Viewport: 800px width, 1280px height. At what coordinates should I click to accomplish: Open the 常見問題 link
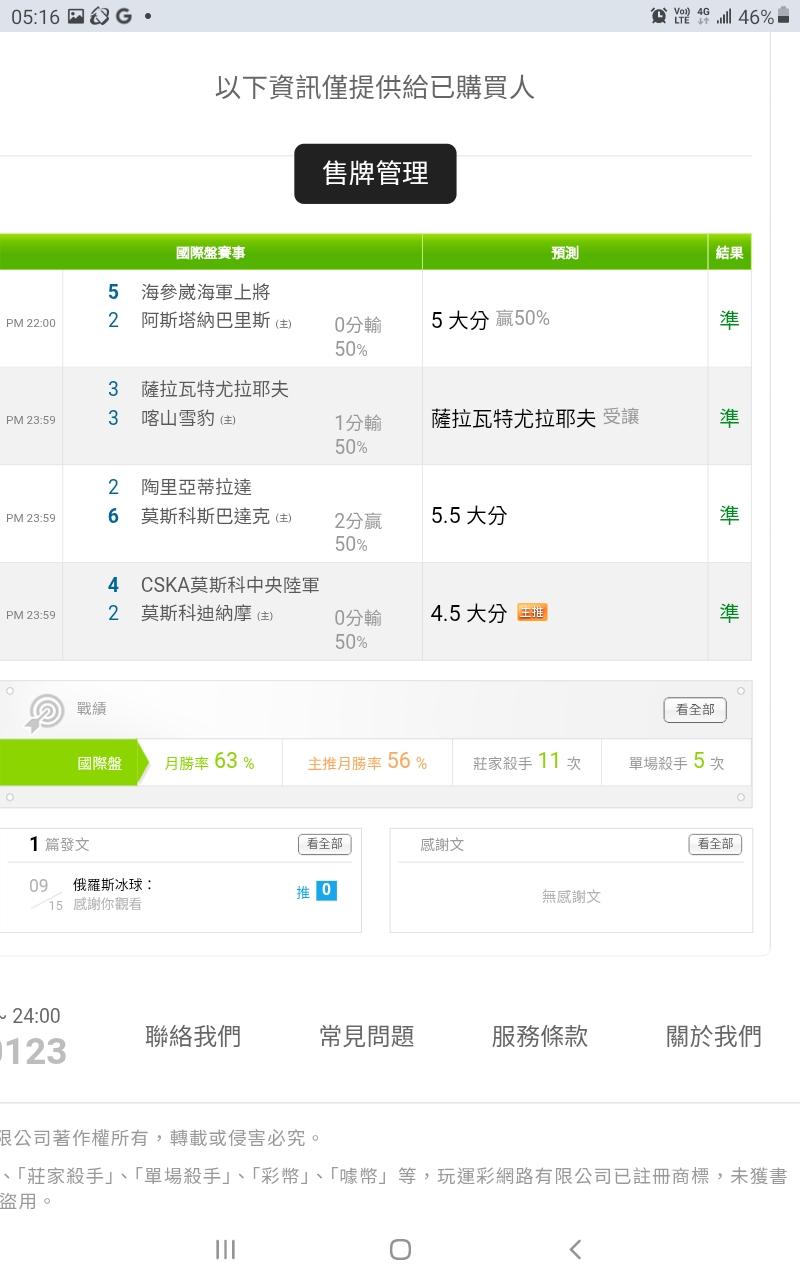tap(367, 1037)
